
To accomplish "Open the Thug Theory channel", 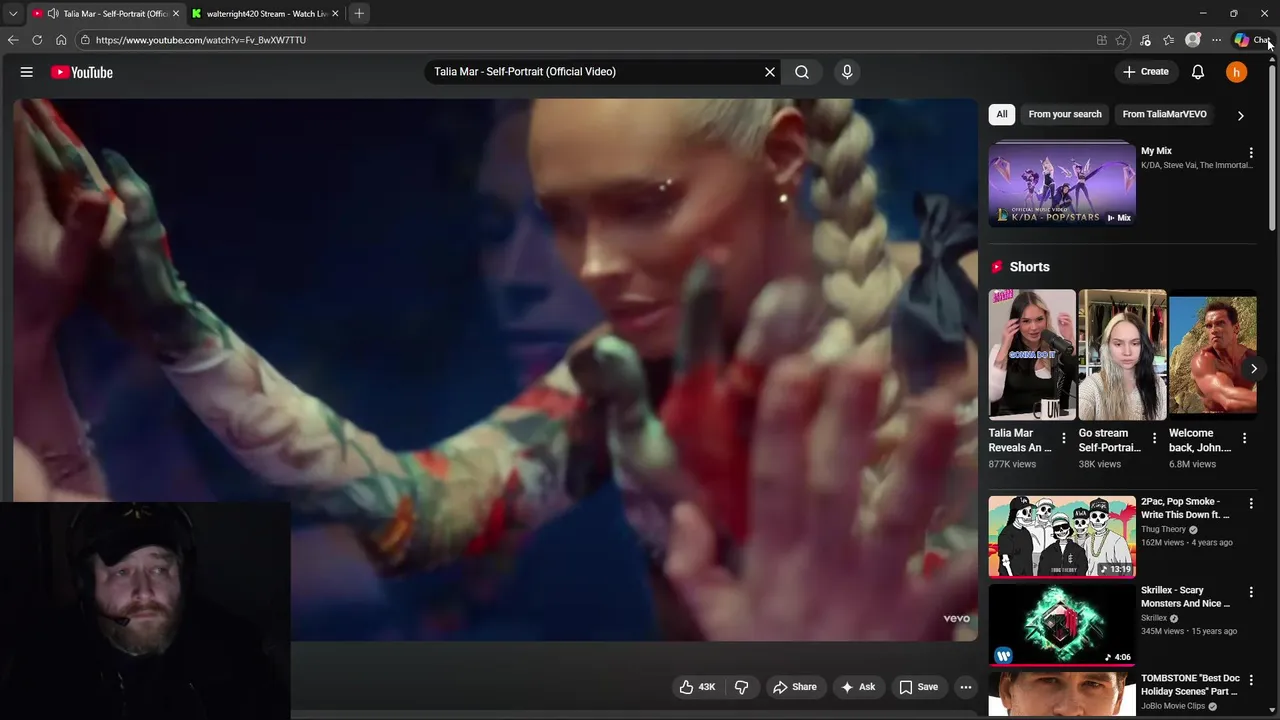I will click(1163, 529).
